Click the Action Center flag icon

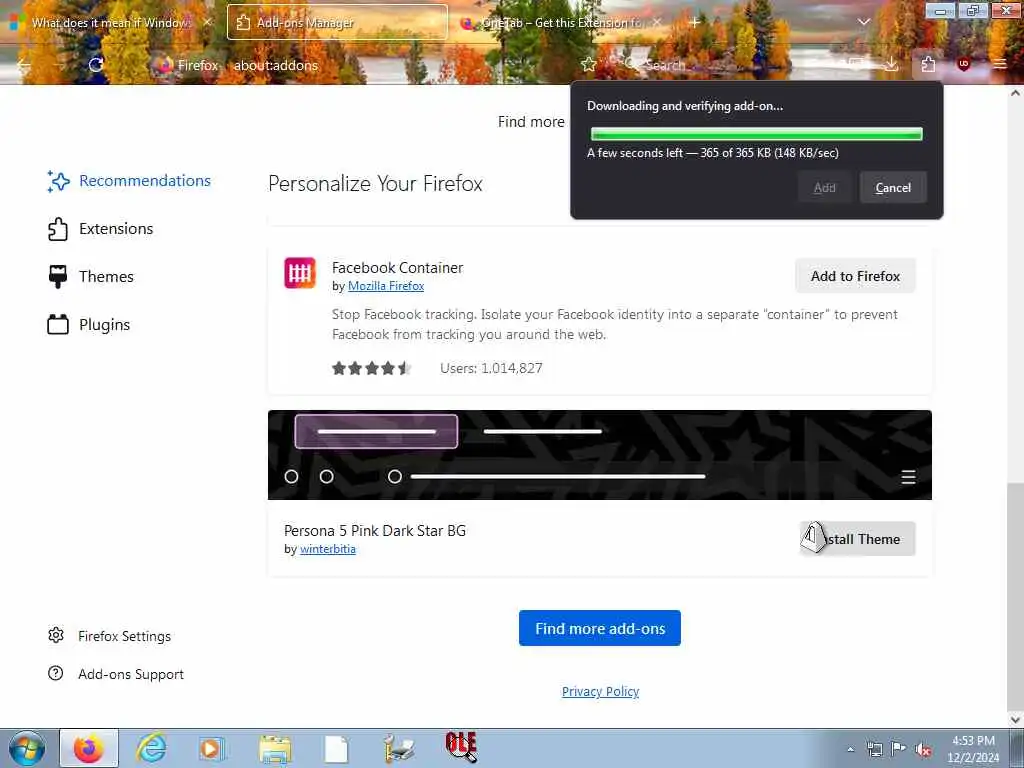point(899,749)
